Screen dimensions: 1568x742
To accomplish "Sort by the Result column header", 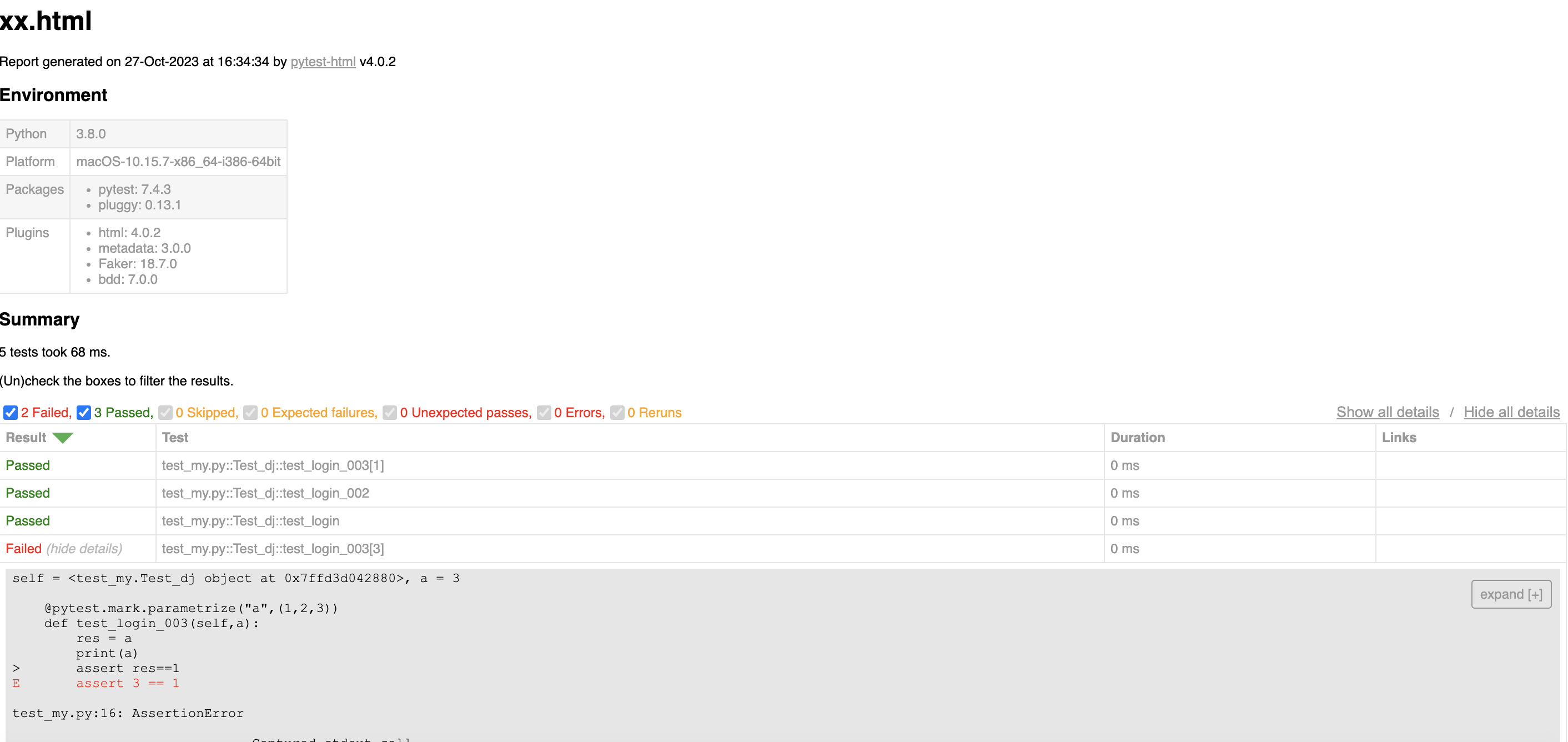I will coord(26,438).
